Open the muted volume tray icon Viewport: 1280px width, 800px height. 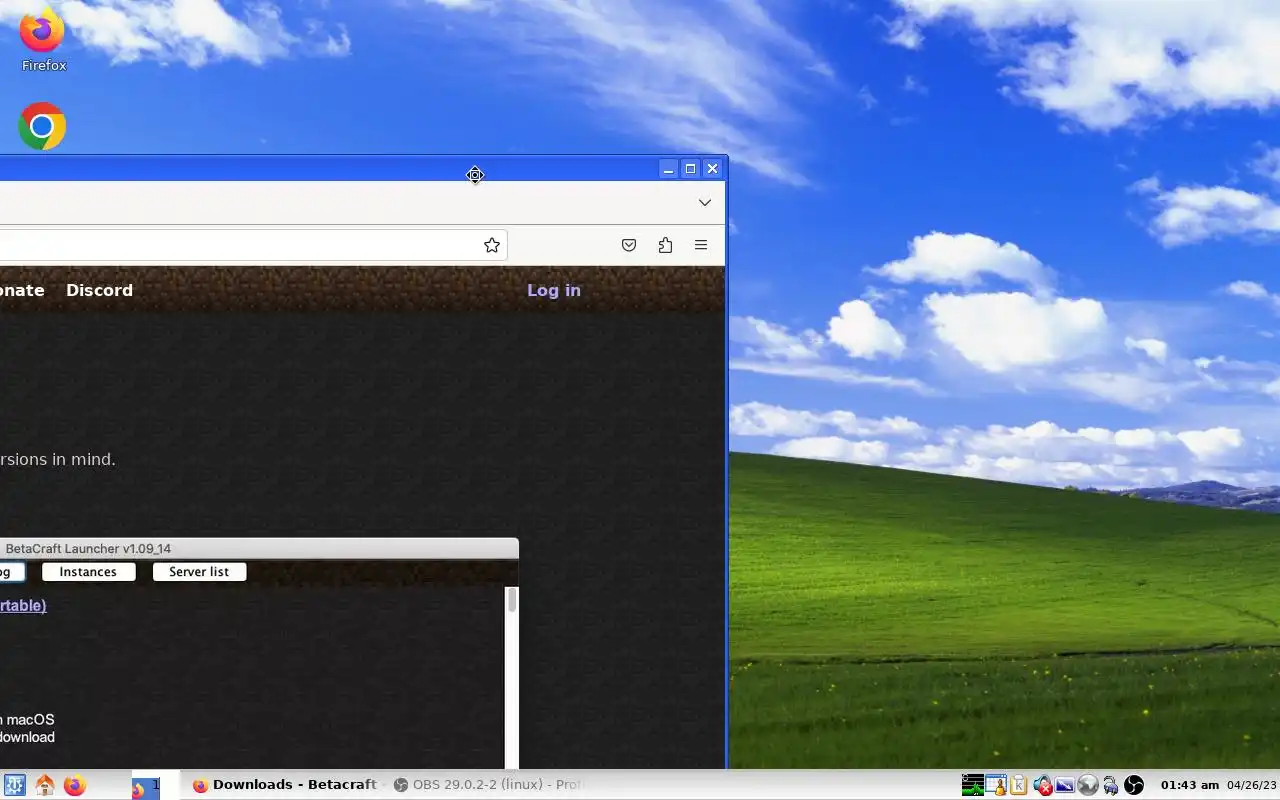1043,785
